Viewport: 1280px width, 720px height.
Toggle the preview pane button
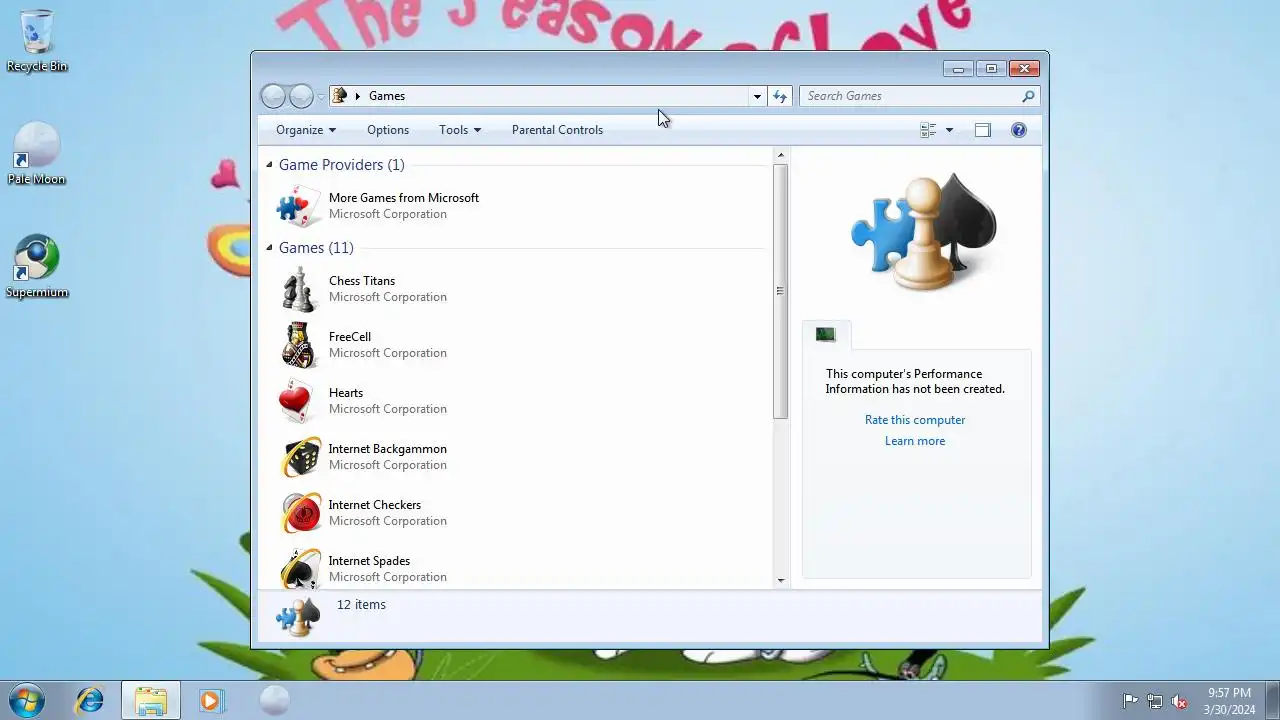tap(983, 130)
